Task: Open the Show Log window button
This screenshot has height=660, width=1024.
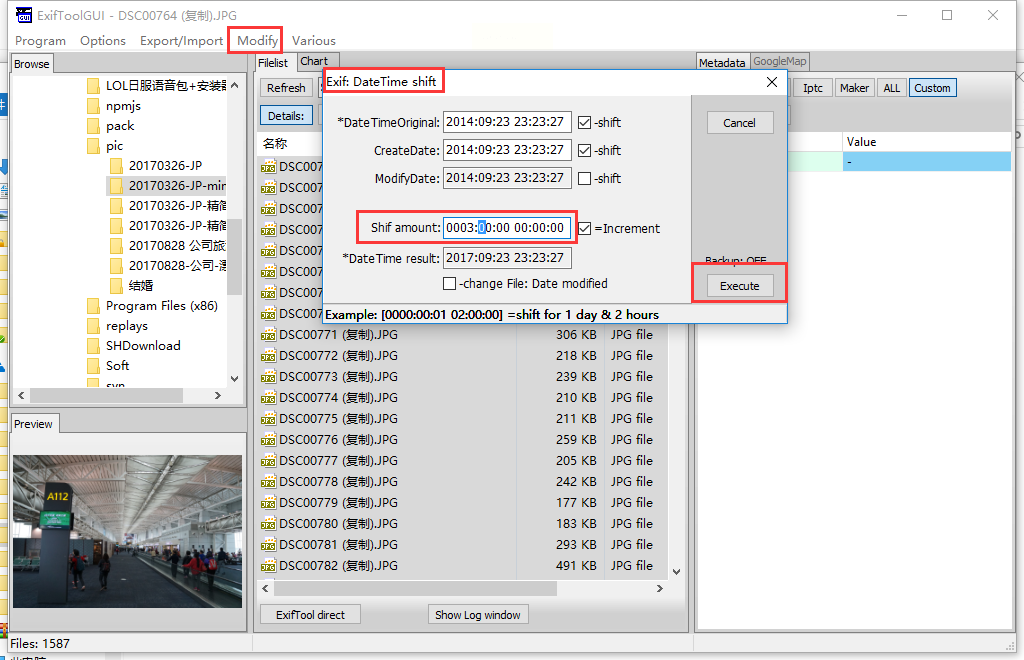Action: [477, 615]
